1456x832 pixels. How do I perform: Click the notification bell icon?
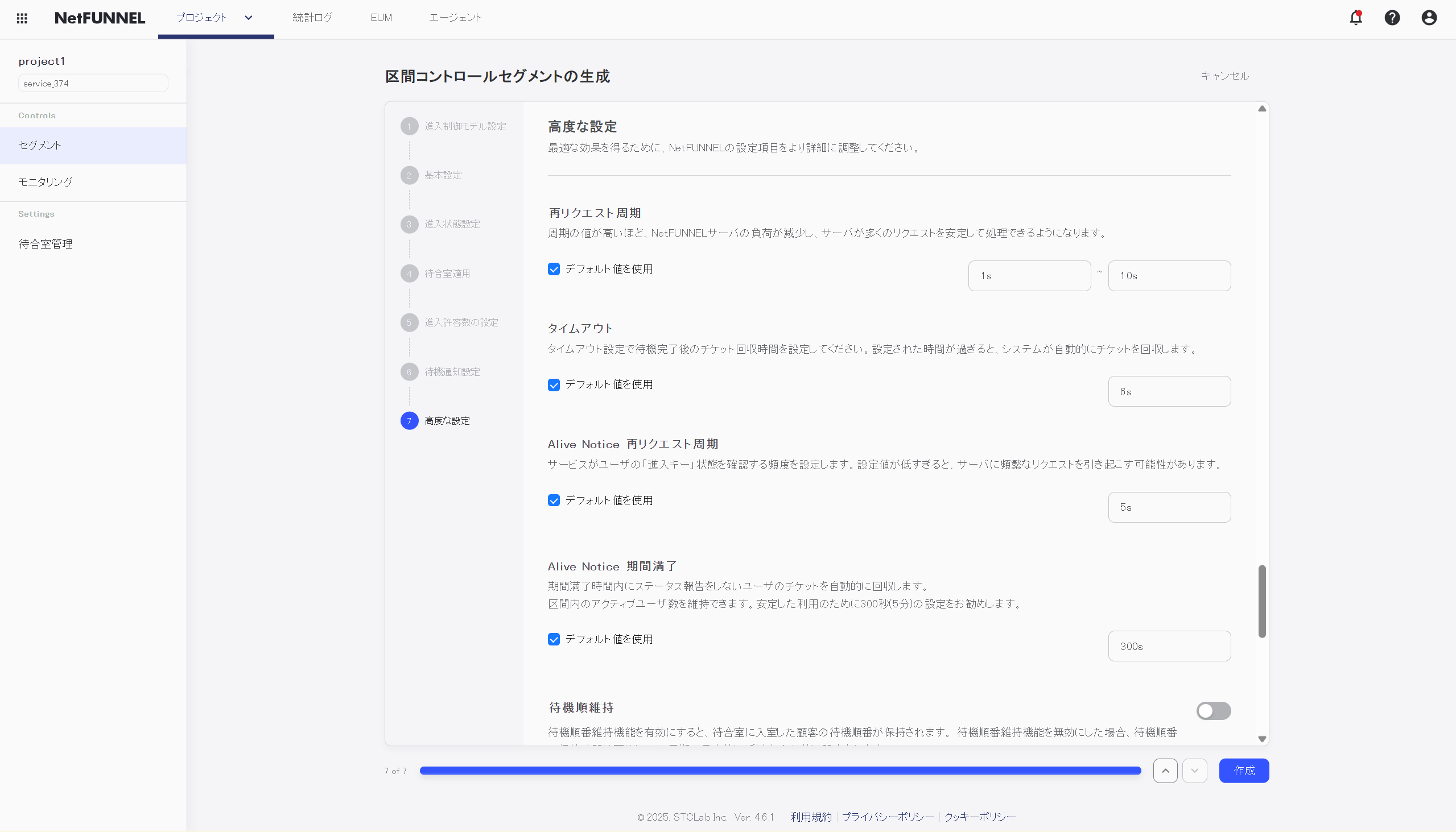point(1355,18)
